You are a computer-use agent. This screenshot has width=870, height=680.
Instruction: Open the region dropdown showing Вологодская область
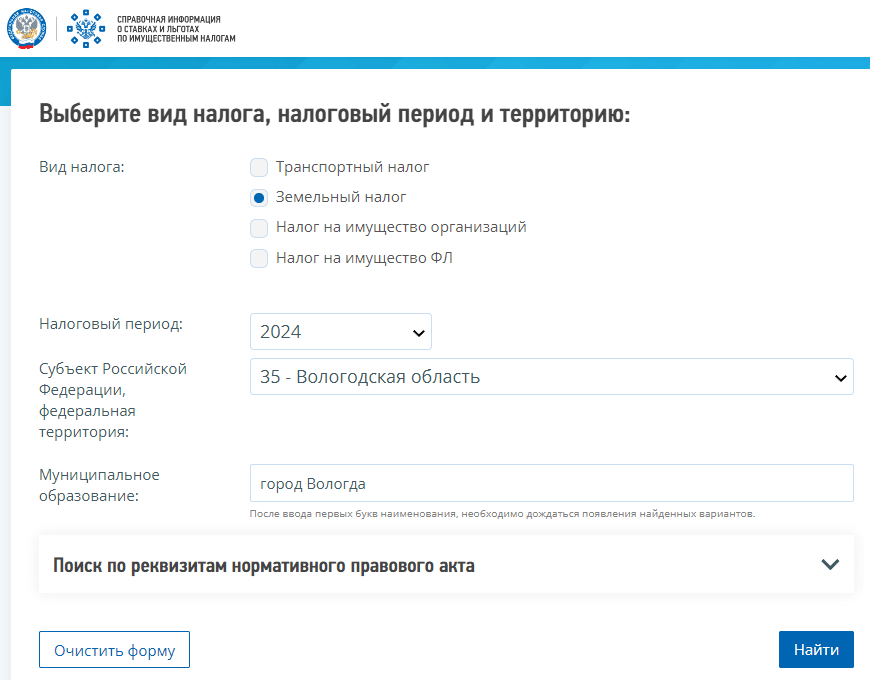552,377
